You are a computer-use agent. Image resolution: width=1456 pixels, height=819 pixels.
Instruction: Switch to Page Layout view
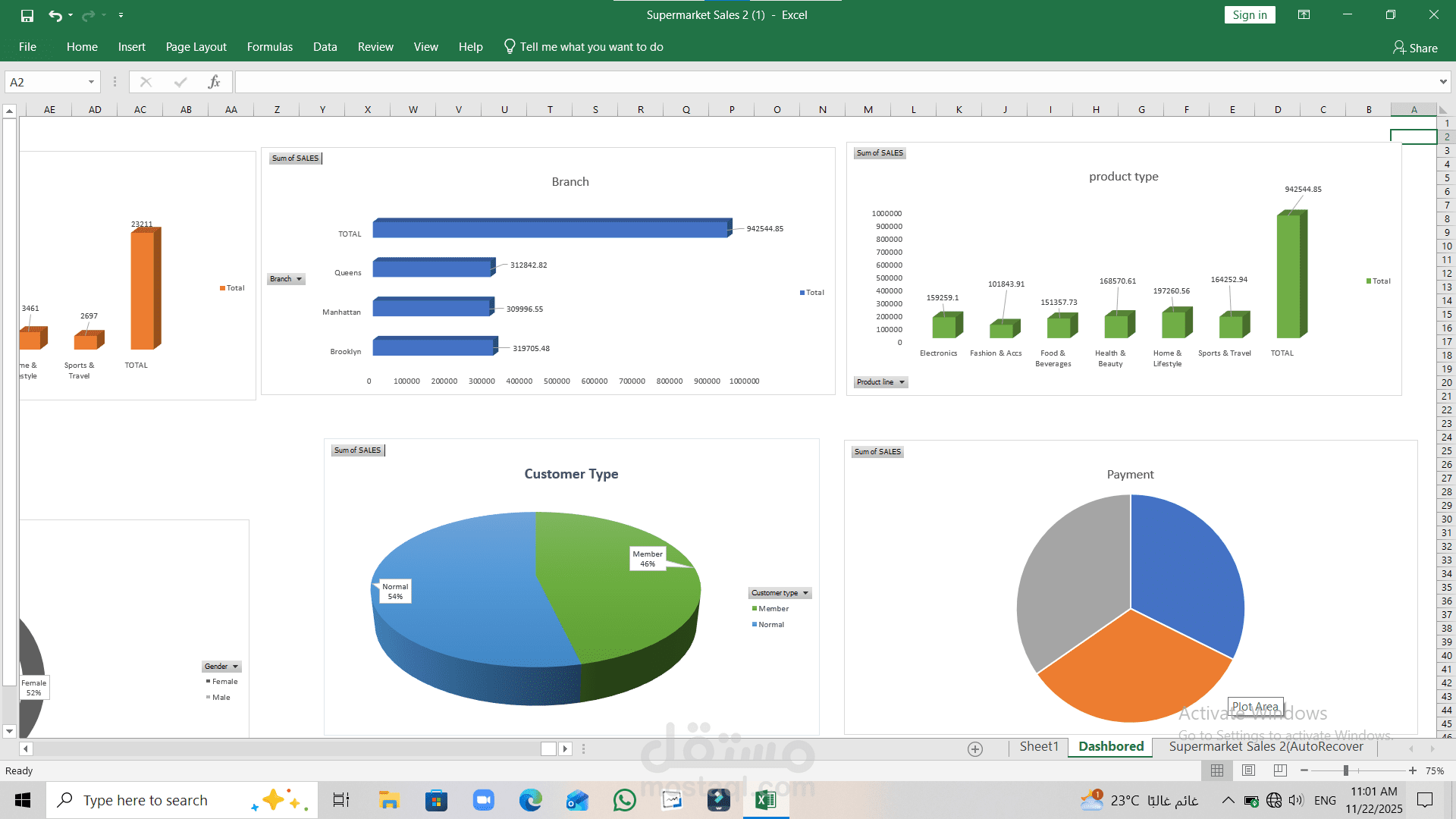[1248, 770]
